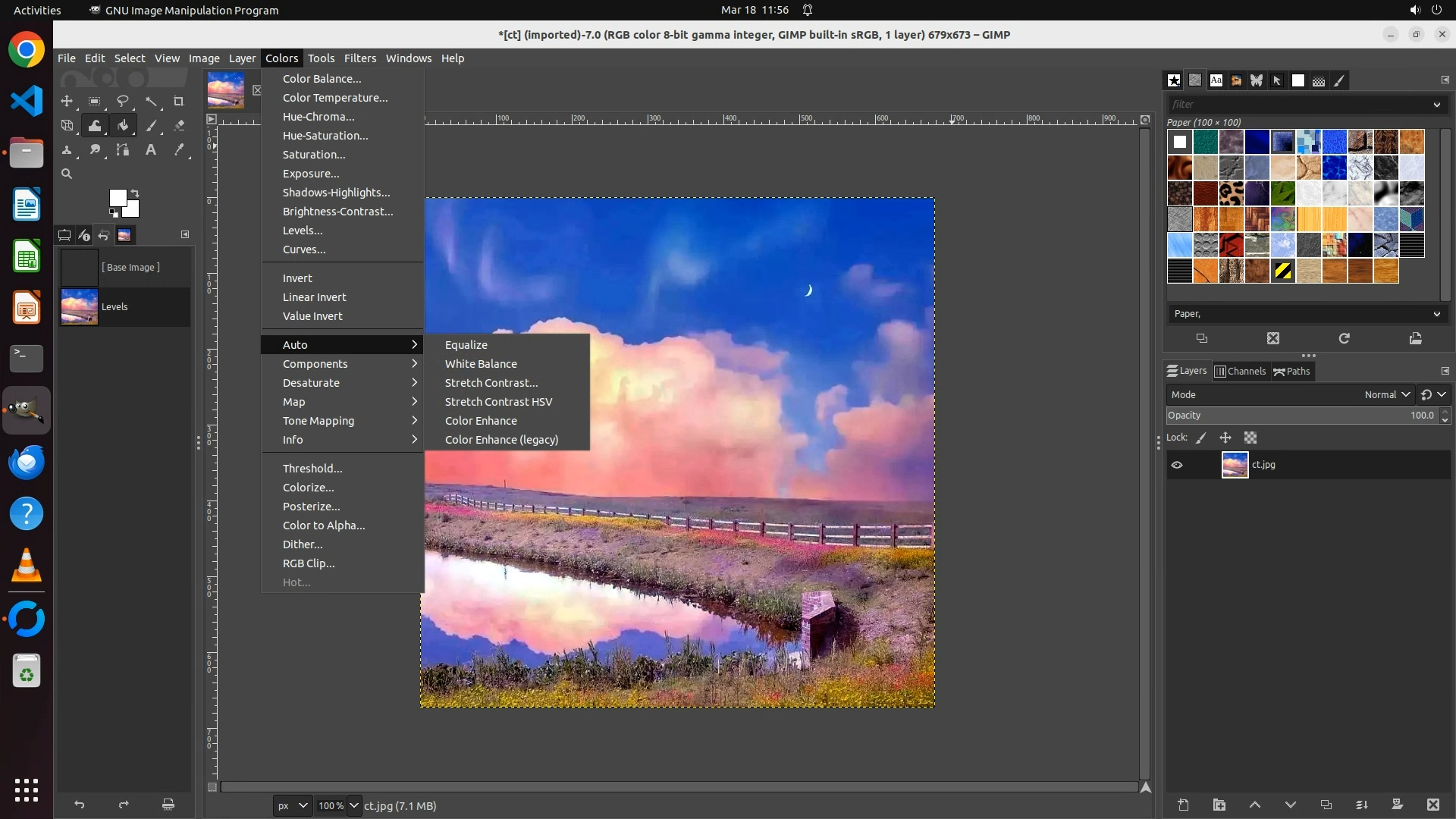Open Thunderbird from the Ubuntu dock
Screen dimensions: 1456x819
point(27,462)
